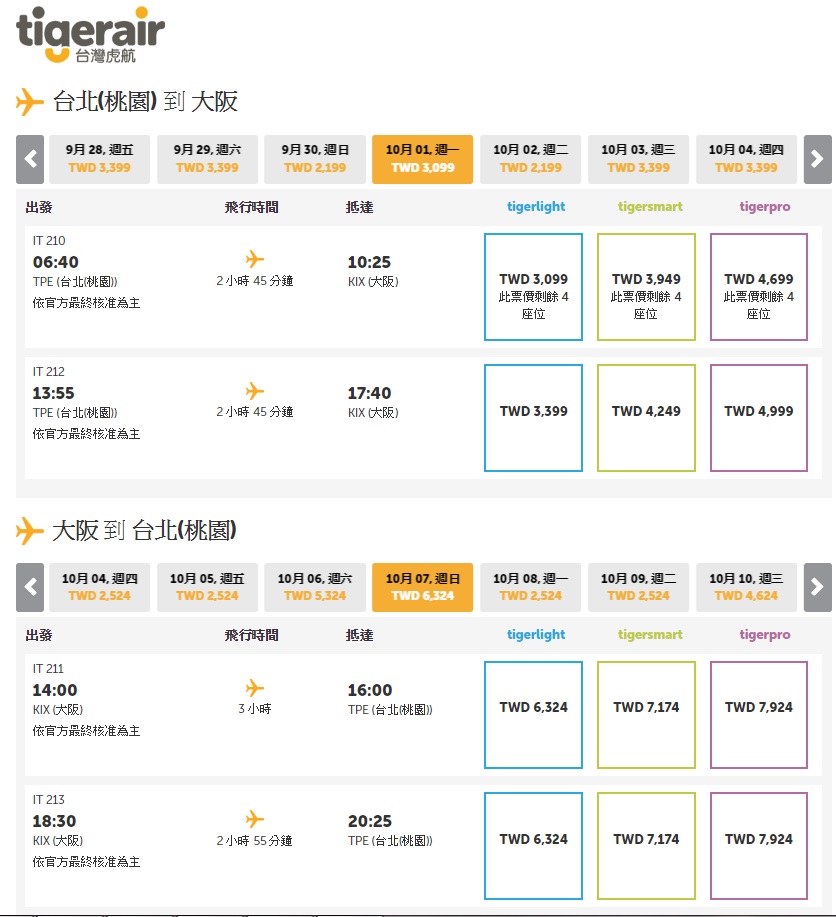Pick the 10月 04 週四 return date TWD 2,524
This screenshot has height=917, width=836.
(99, 587)
